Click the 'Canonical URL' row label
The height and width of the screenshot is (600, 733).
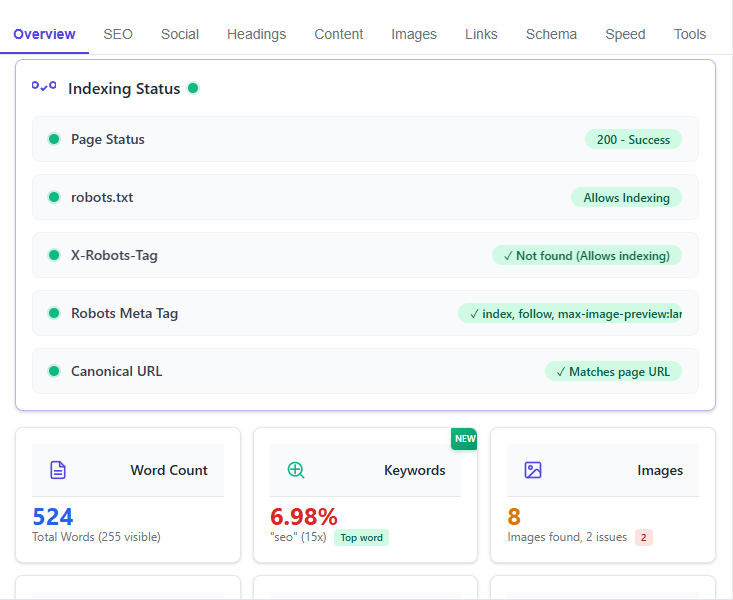point(116,371)
